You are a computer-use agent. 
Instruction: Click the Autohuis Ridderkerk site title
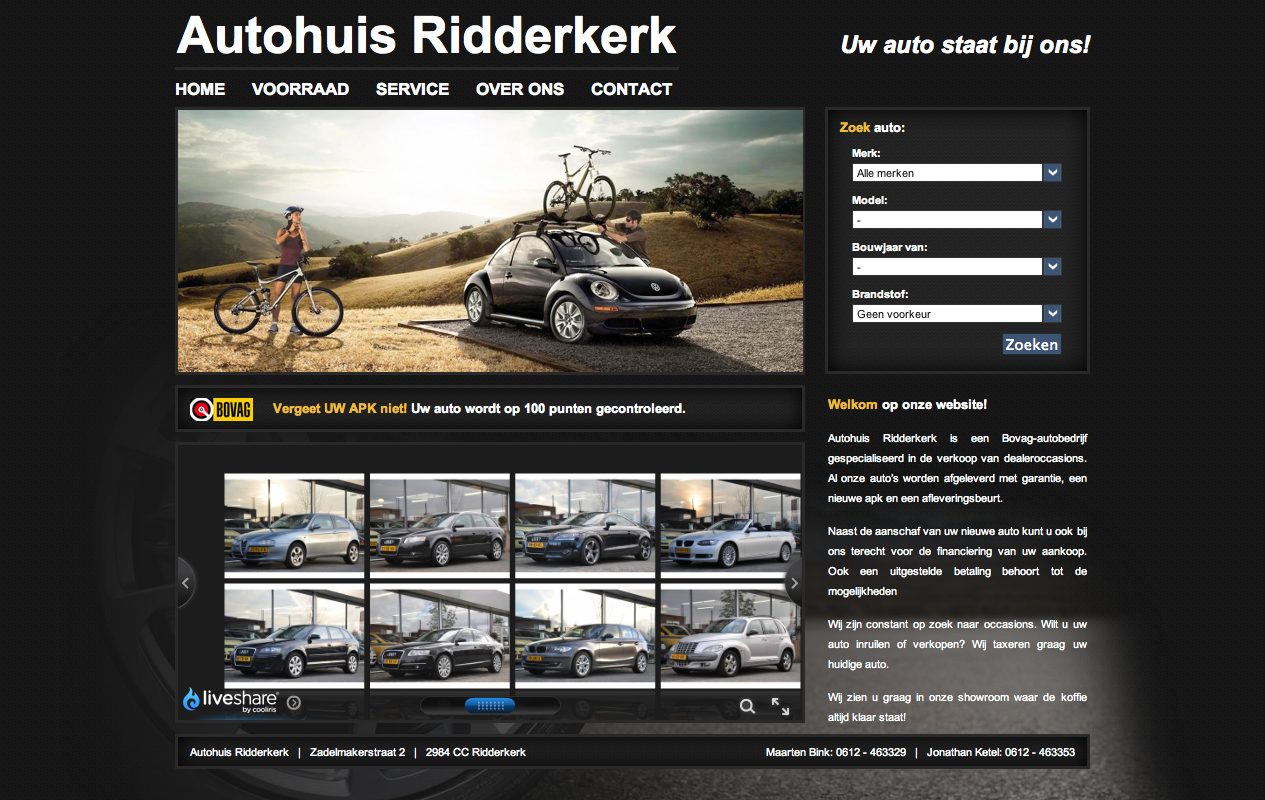click(x=427, y=36)
